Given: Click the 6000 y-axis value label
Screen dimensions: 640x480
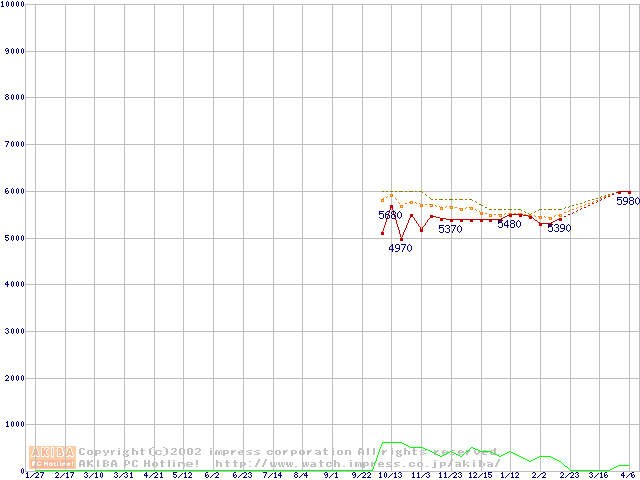Looking at the screenshot, I should 16,191.
